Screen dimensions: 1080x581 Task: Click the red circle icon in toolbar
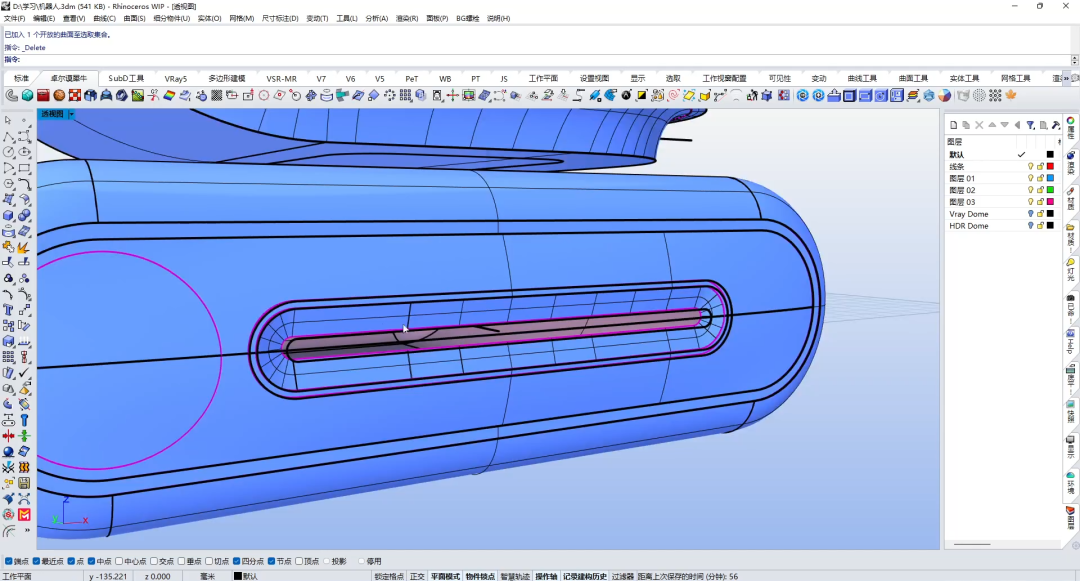pyautogui.click(x=264, y=96)
